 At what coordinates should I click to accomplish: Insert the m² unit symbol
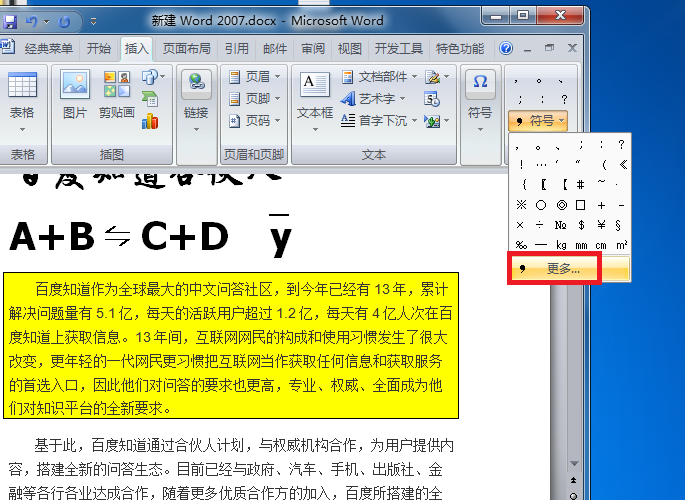pos(622,245)
